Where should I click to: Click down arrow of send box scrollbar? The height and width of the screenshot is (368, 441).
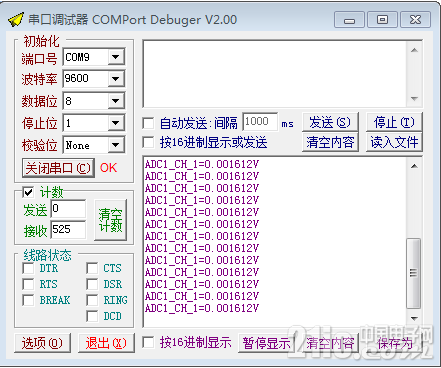point(414,99)
